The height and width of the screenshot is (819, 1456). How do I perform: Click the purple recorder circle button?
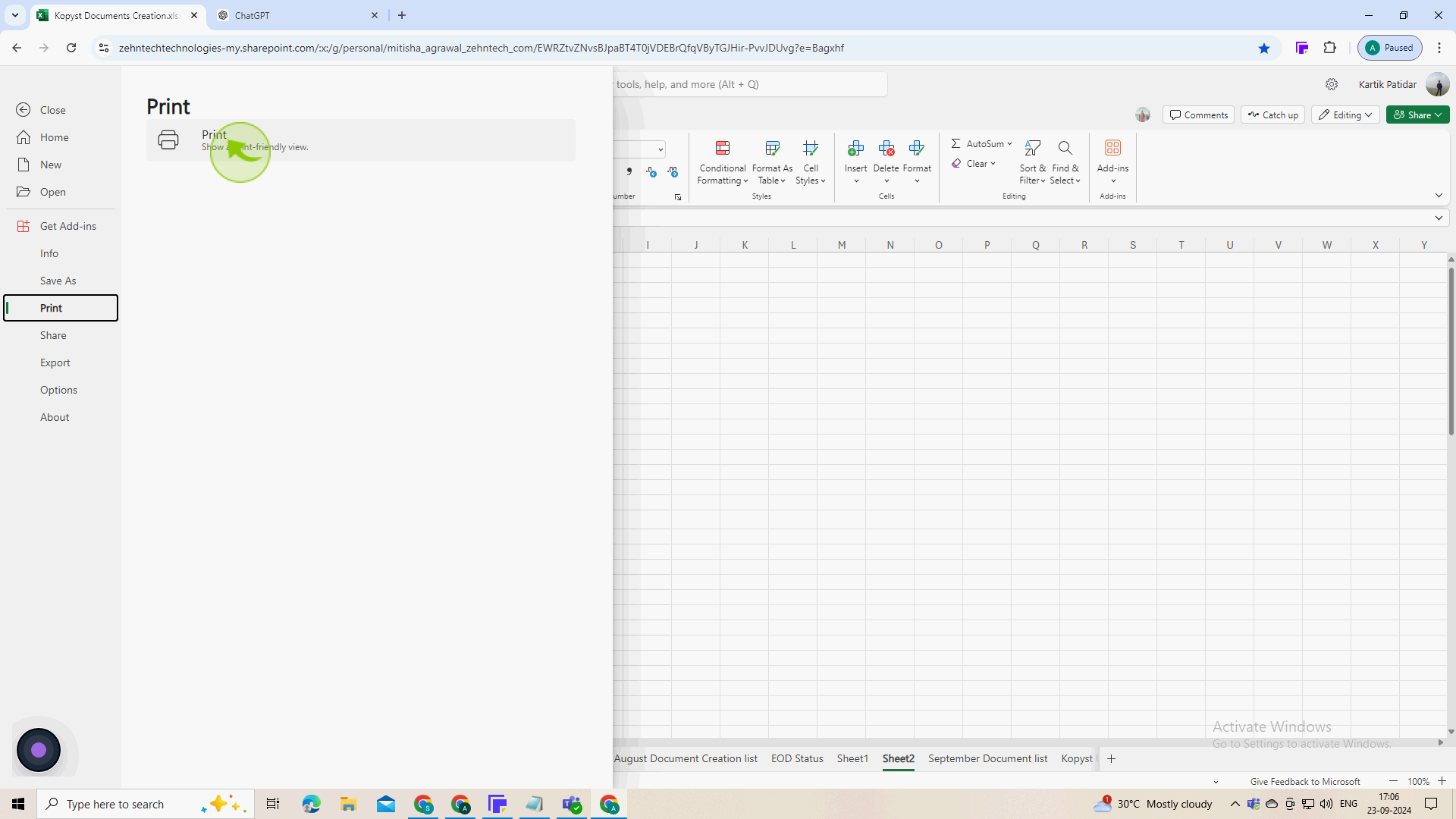click(x=39, y=751)
